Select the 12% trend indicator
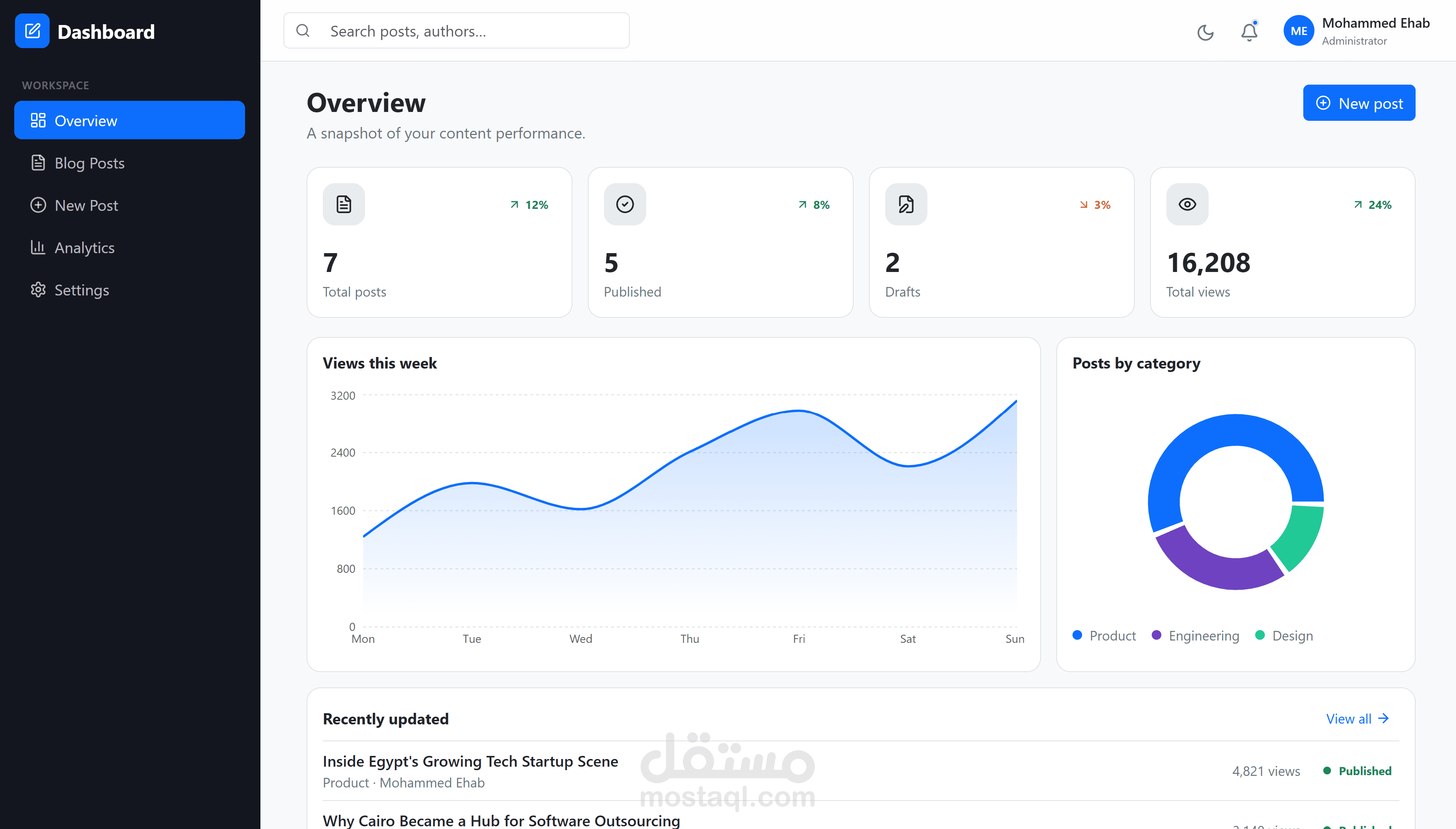1456x829 pixels. point(529,204)
